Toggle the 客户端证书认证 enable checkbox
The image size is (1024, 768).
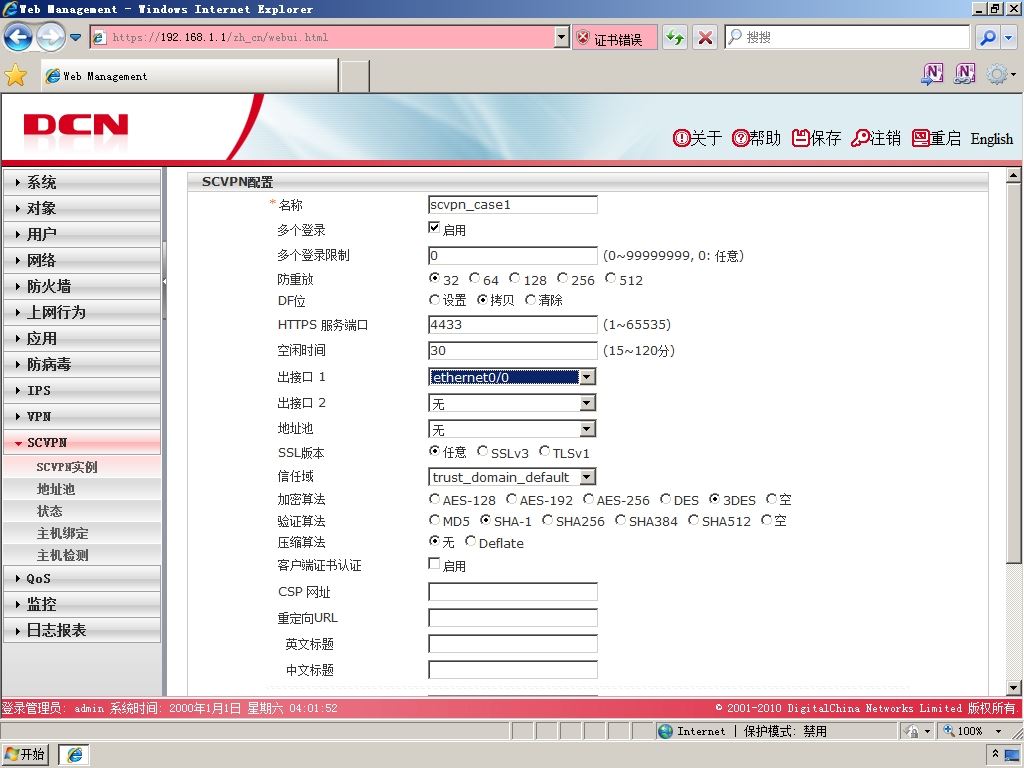pyautogui.click(x=434, y=563)
